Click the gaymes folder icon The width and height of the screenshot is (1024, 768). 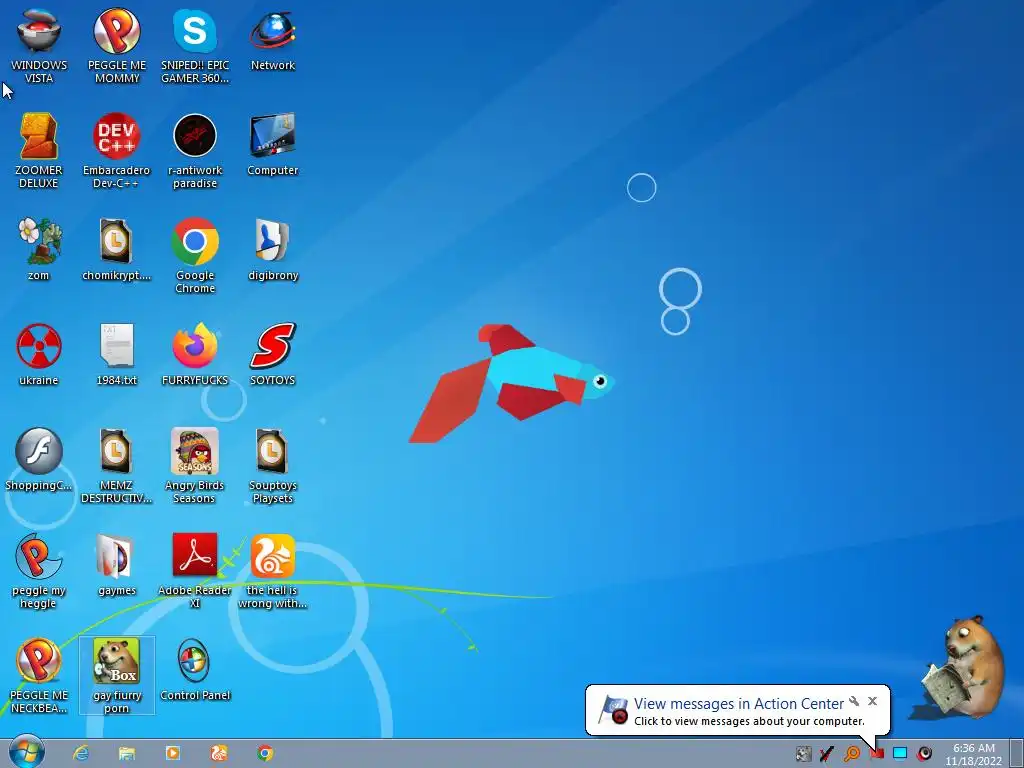click(x=116, y=565)
